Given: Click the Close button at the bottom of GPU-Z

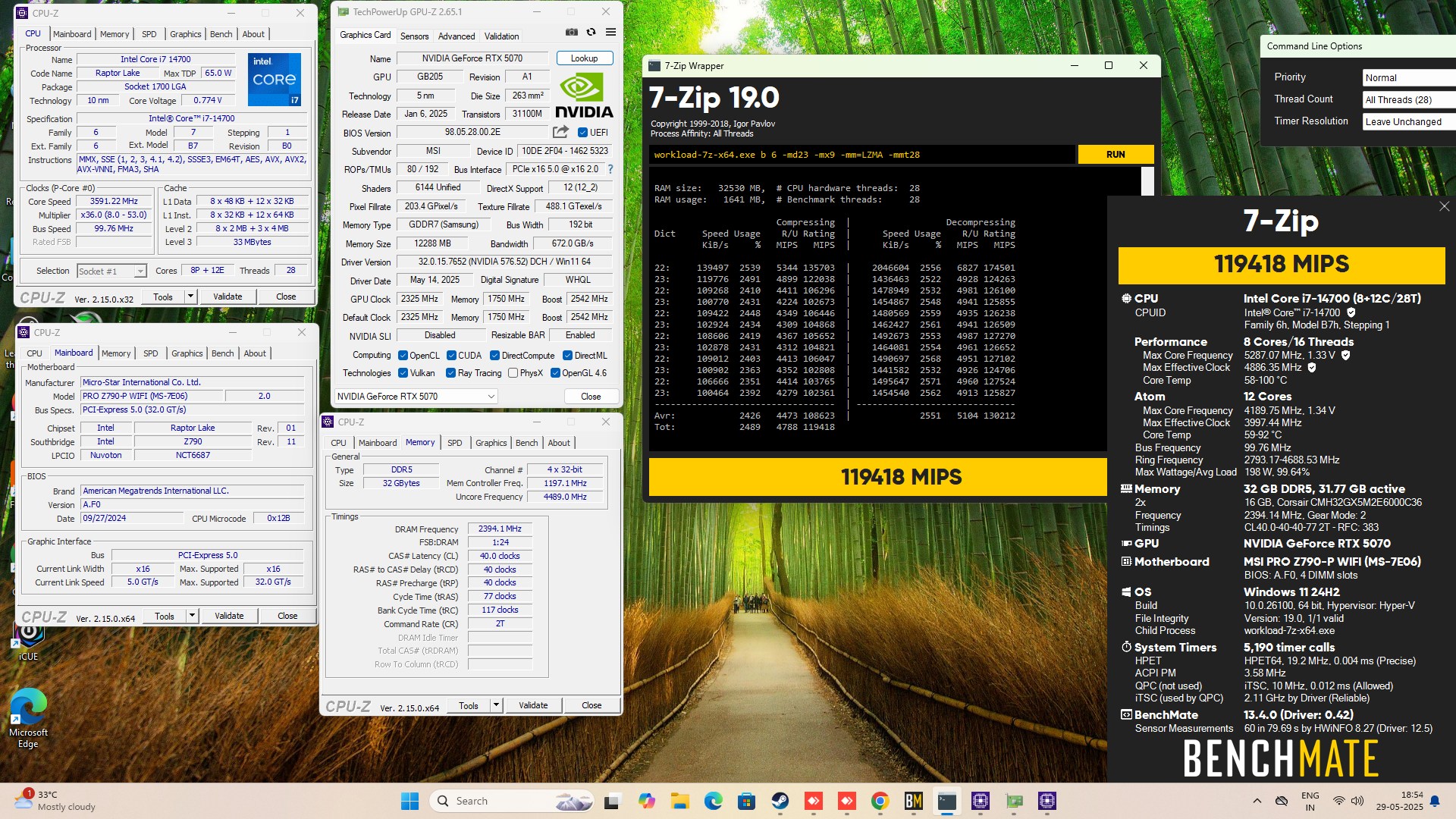Looking at the screenshot, I should pyautogui.click(x=591, y=396).
